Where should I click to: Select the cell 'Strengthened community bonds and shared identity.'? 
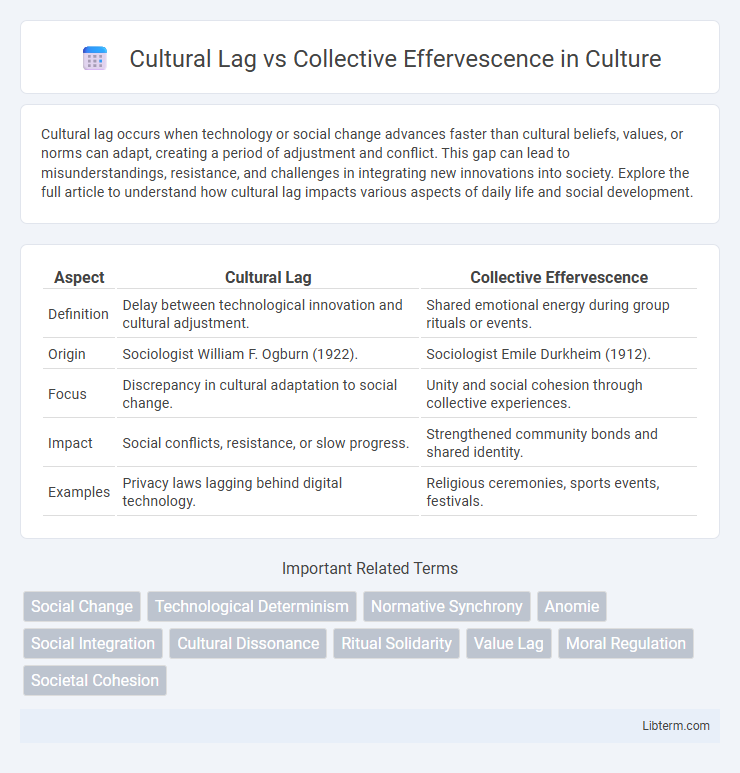point(559,443)
